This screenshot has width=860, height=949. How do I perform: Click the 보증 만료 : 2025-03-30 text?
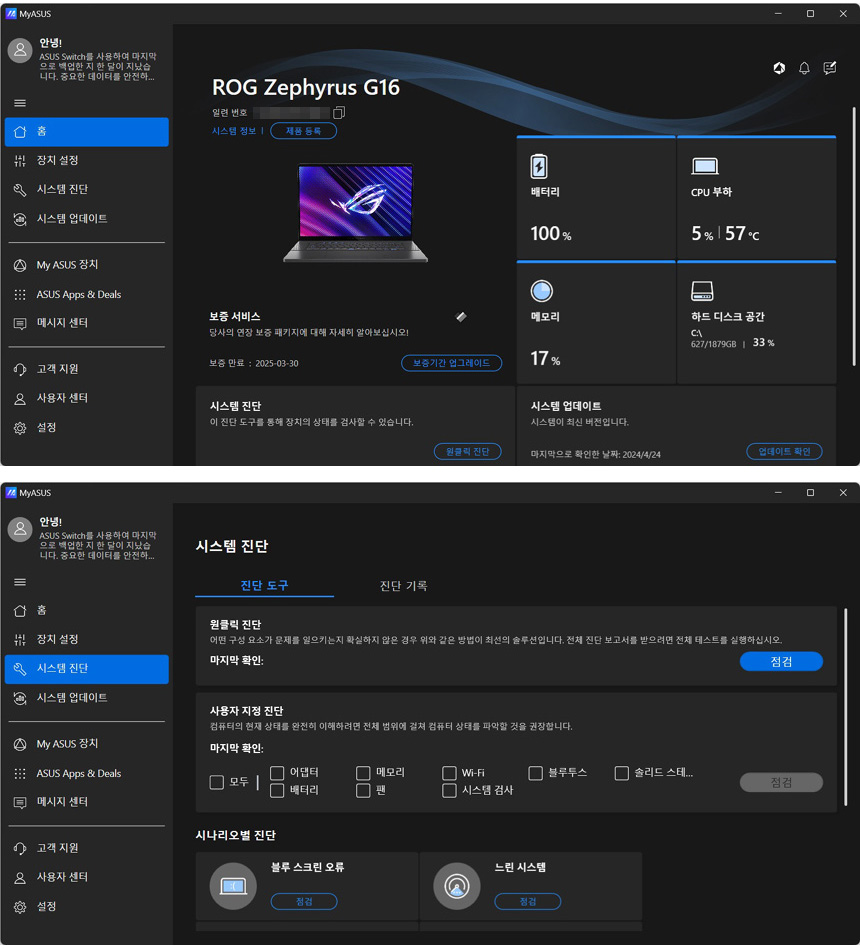254,363
